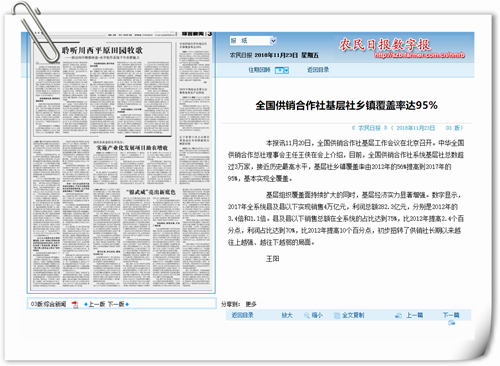
Task: Click the 农民日报数字报 logo banner
Action: (x=385, y=45)
